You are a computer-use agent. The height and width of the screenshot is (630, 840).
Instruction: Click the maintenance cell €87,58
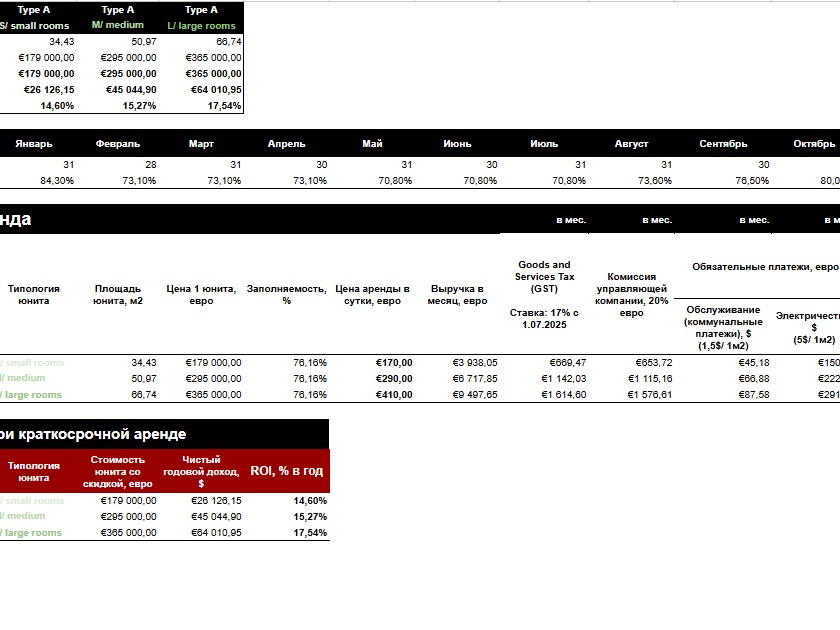(754, 395)
